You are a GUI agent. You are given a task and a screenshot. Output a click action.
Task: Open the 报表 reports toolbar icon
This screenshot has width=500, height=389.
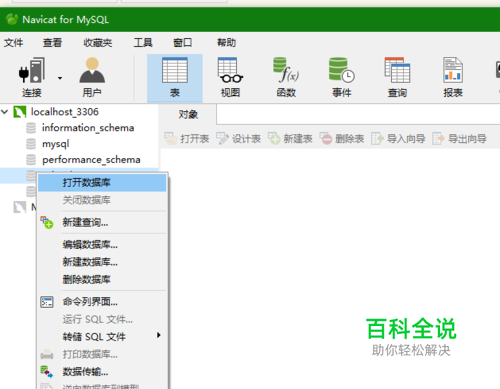click(453, 77)
